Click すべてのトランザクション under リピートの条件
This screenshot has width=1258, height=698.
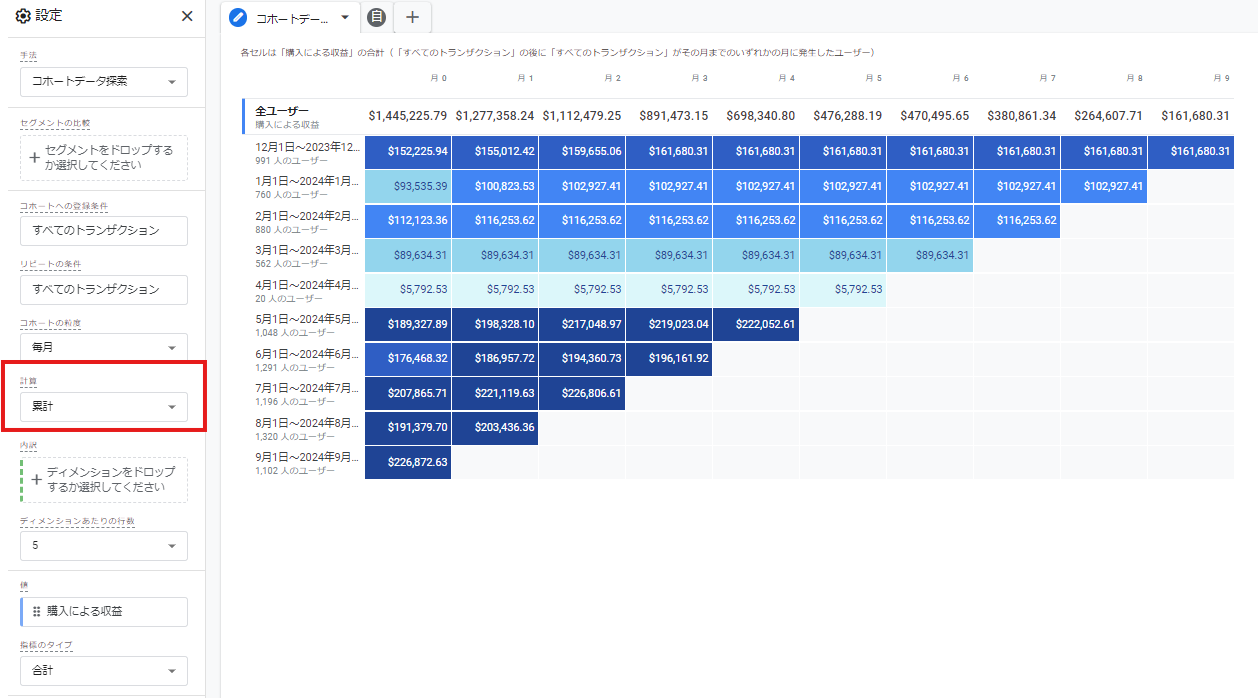(103, 289)
